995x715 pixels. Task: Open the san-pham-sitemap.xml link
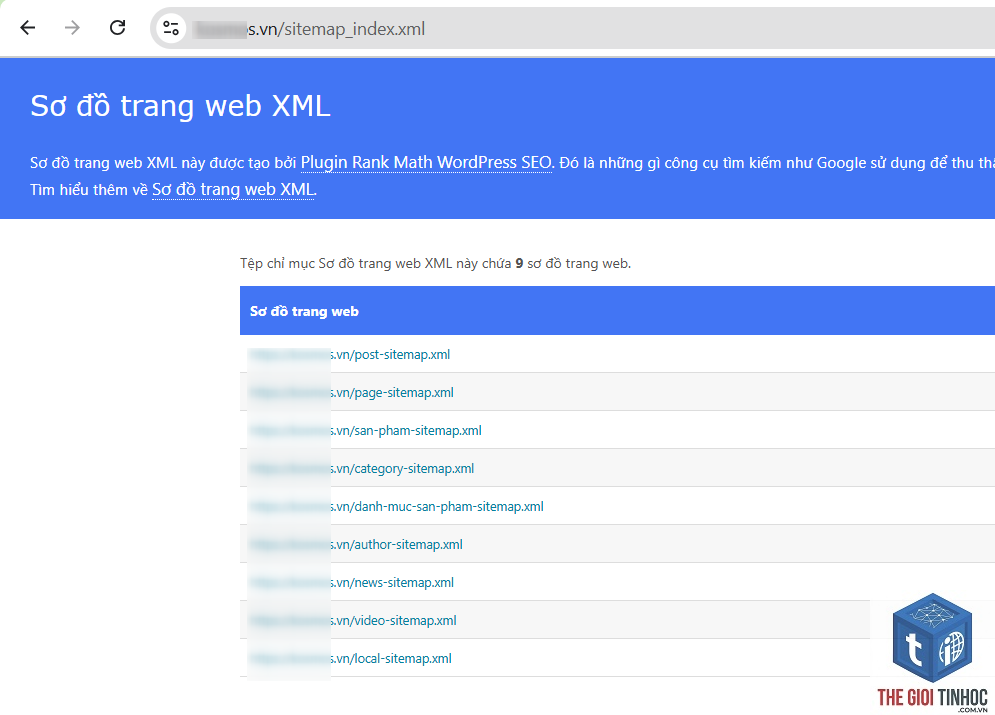(366, 431)
